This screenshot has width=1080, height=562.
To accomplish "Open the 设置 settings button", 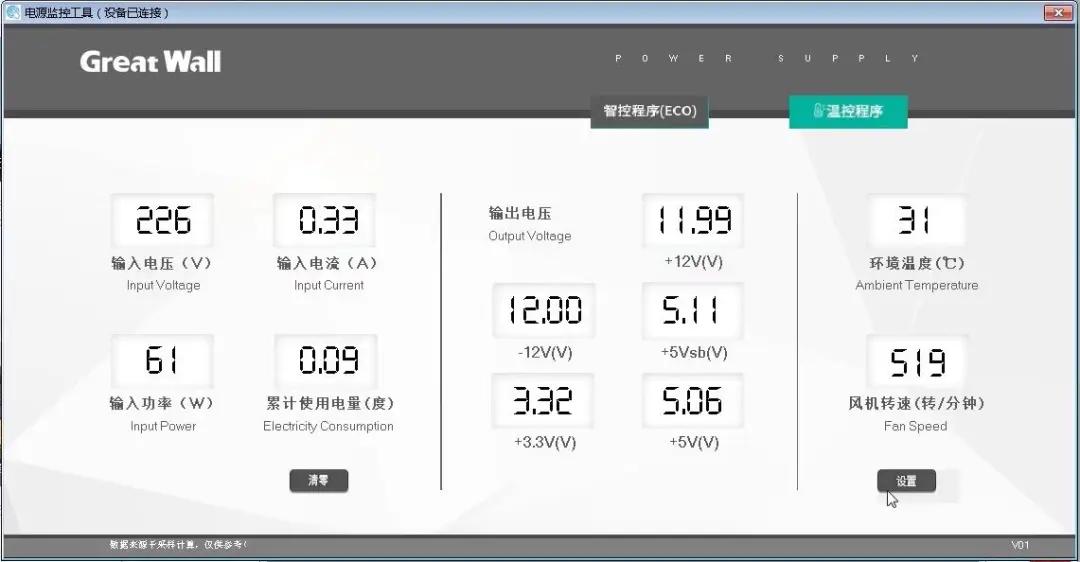I will 906,481.
